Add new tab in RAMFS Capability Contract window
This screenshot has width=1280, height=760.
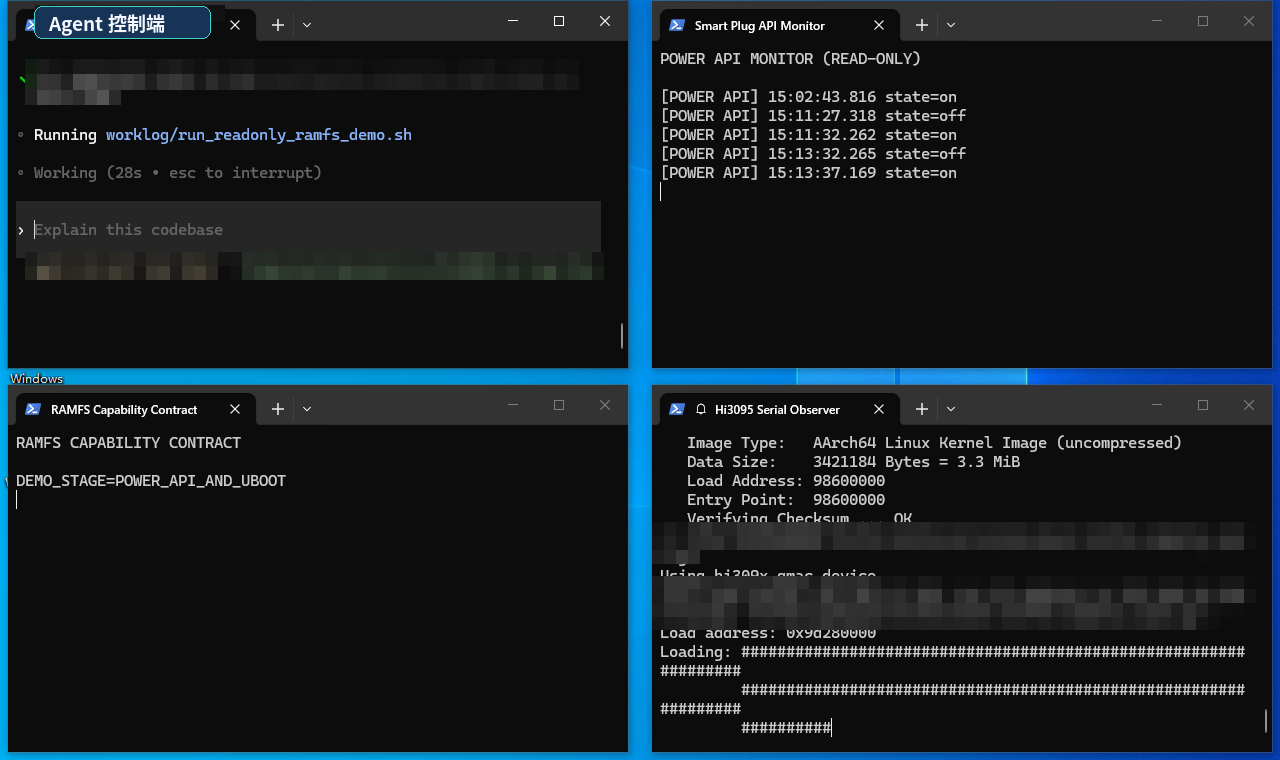(278, 409)
